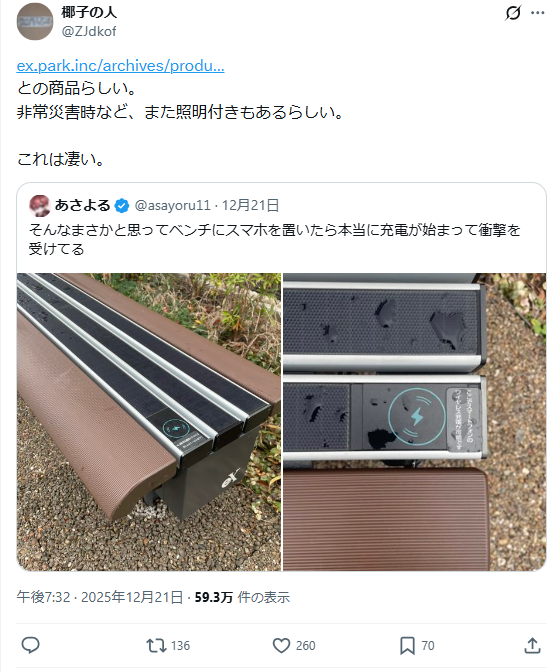Click the blue verified badge beside あさよる
The image size is (558, 672).
pyautogui.click(x=122, y=206)
